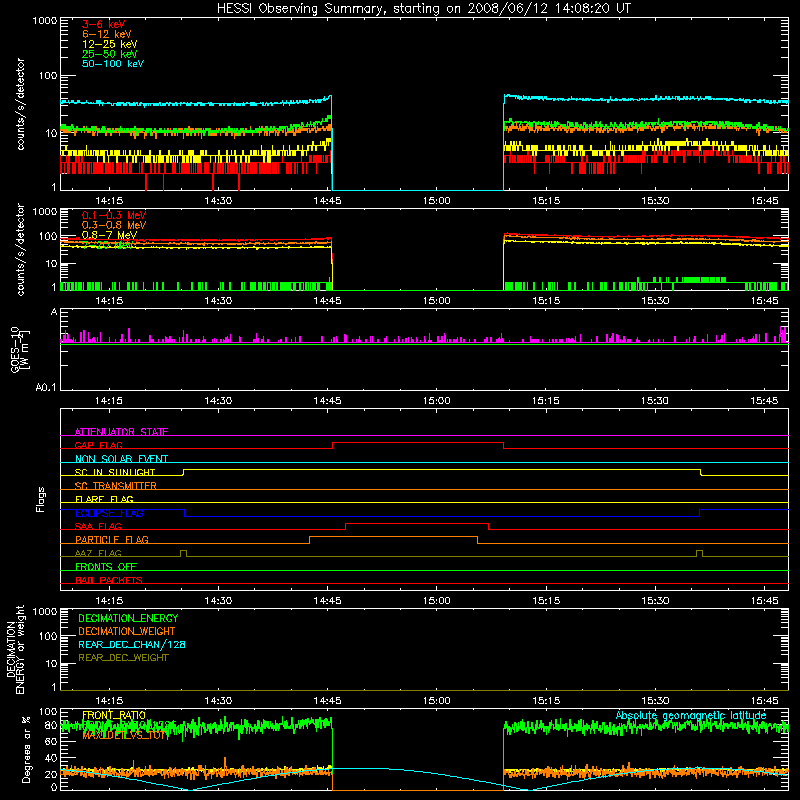
Task: Click the REAR_DEC_WEIGHT legend label
Action: click(123, 658)
